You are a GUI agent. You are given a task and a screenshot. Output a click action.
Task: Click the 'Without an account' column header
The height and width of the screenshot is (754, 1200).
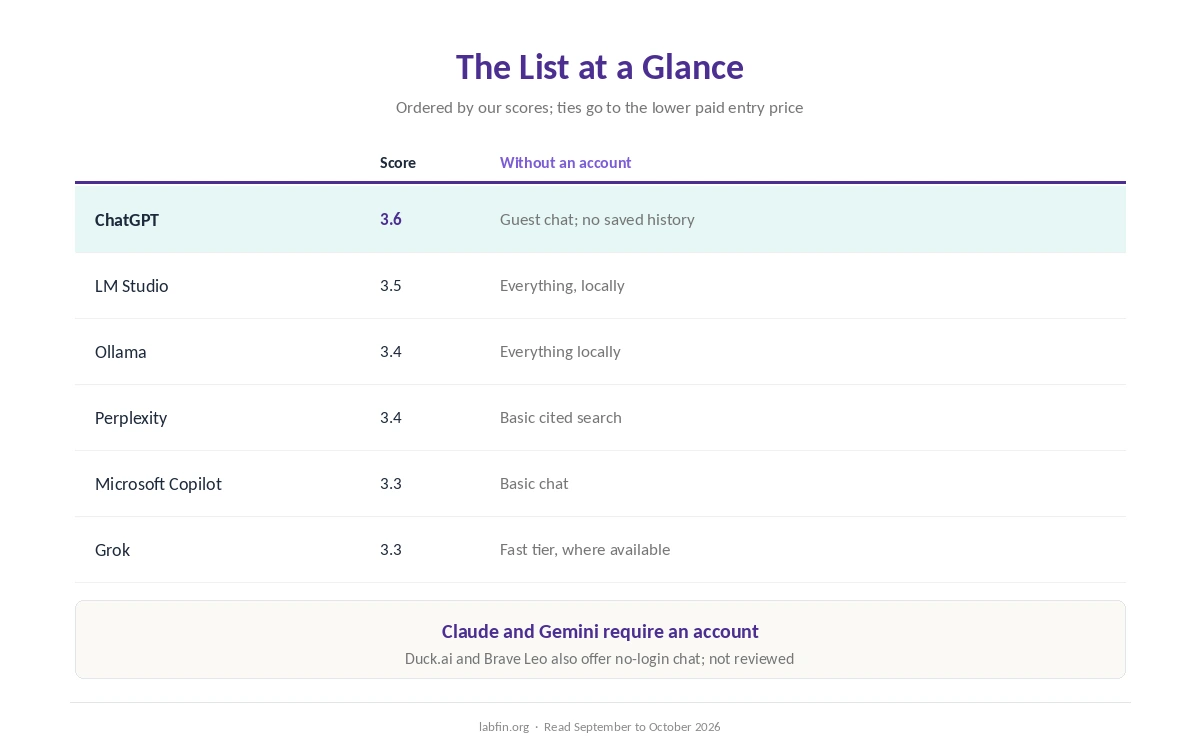(x=566, y=162)
